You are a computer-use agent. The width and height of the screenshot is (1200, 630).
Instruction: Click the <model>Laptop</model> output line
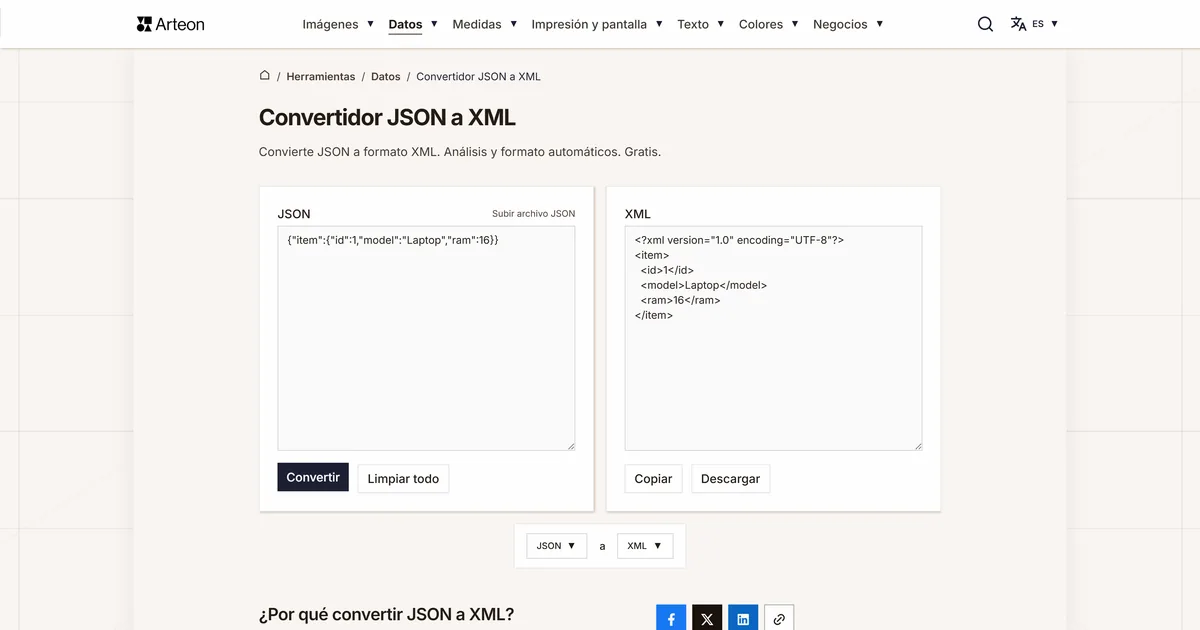[x=704, y=285]
